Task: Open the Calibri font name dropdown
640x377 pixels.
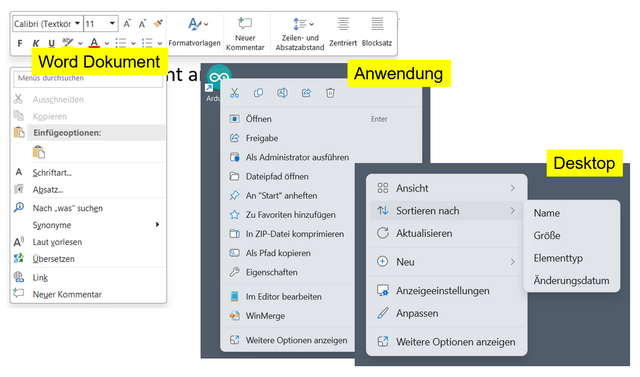Action: [x=77, y=24]
